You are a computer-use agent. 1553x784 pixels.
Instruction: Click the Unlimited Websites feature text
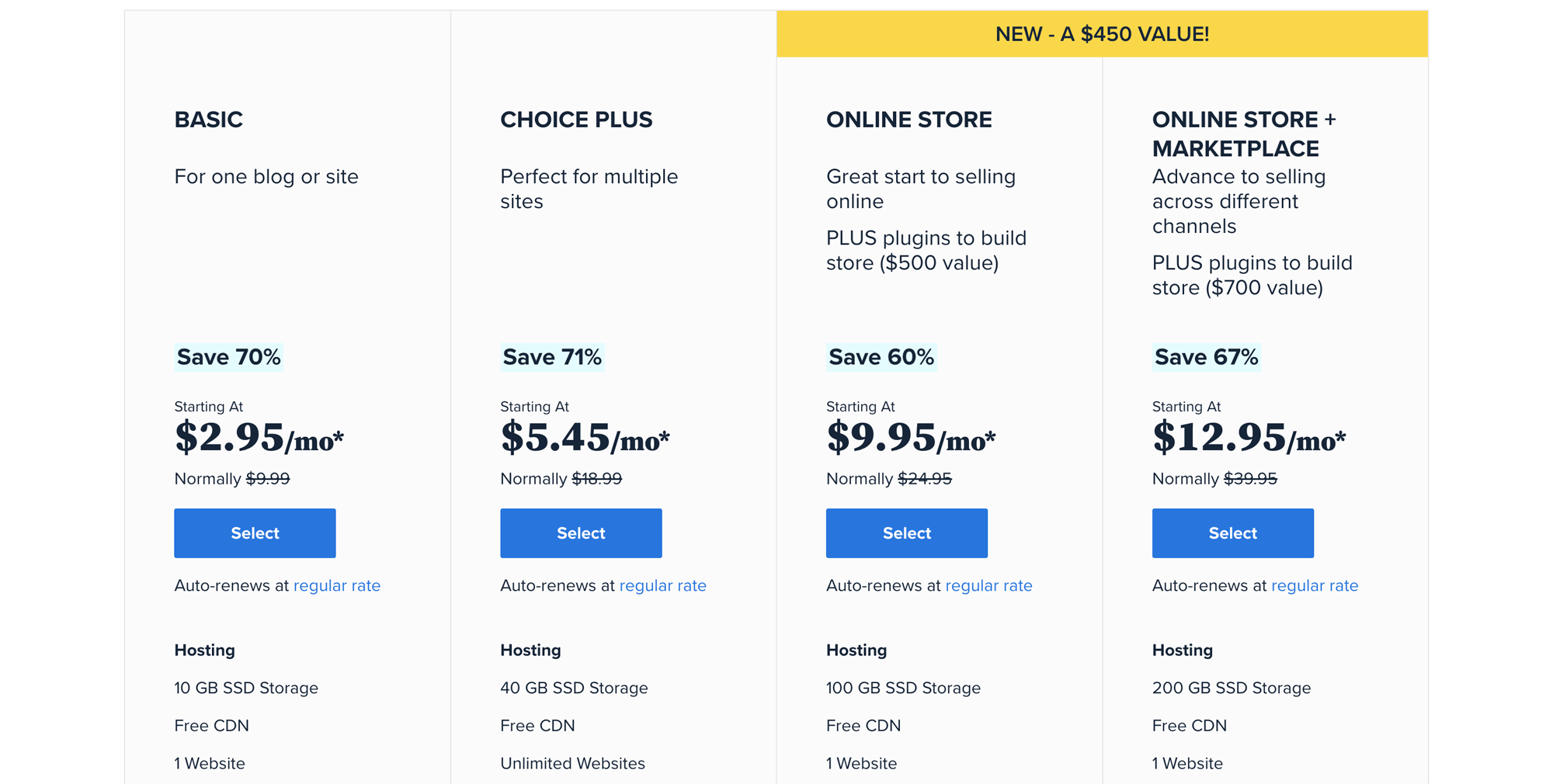pyautogui.click(x=572, y=763)
